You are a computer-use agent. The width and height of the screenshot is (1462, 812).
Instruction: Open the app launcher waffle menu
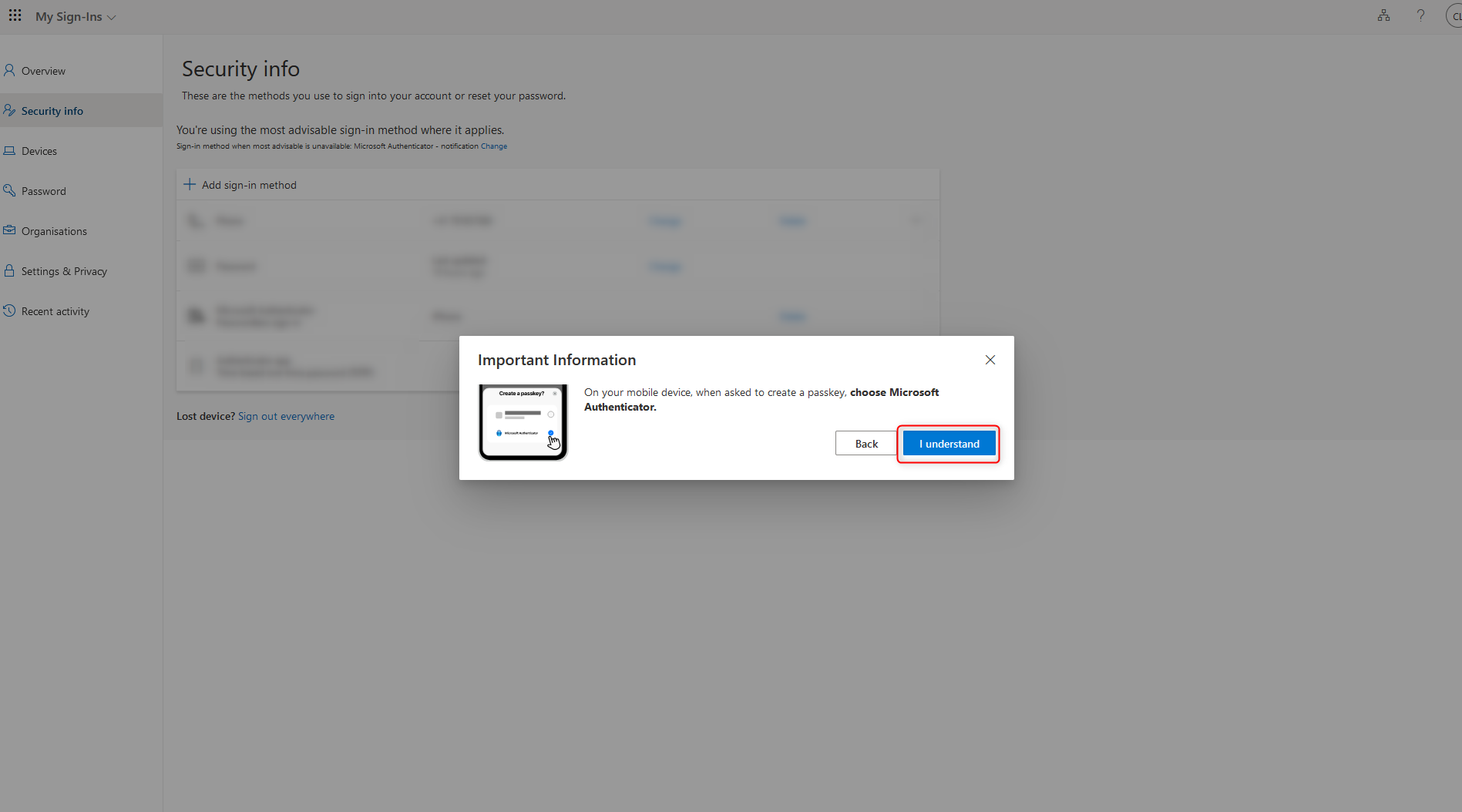[x=15, y=15]
